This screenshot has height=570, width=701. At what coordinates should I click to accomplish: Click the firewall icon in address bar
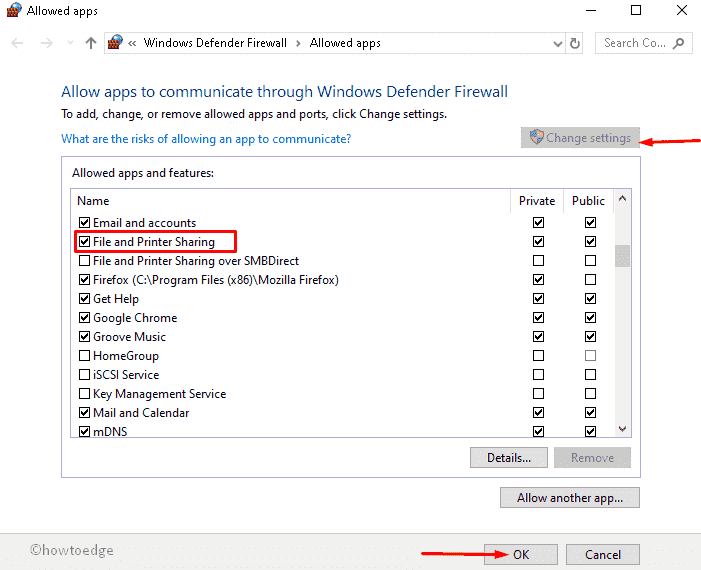(x=116, y=43)
